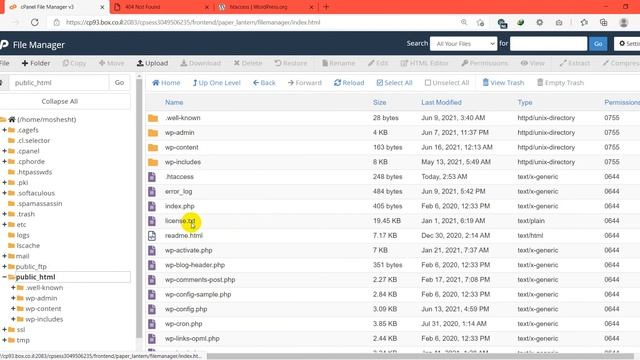Check Select All files
This screenshot has height=360, width=640.
tap(394, 83)
